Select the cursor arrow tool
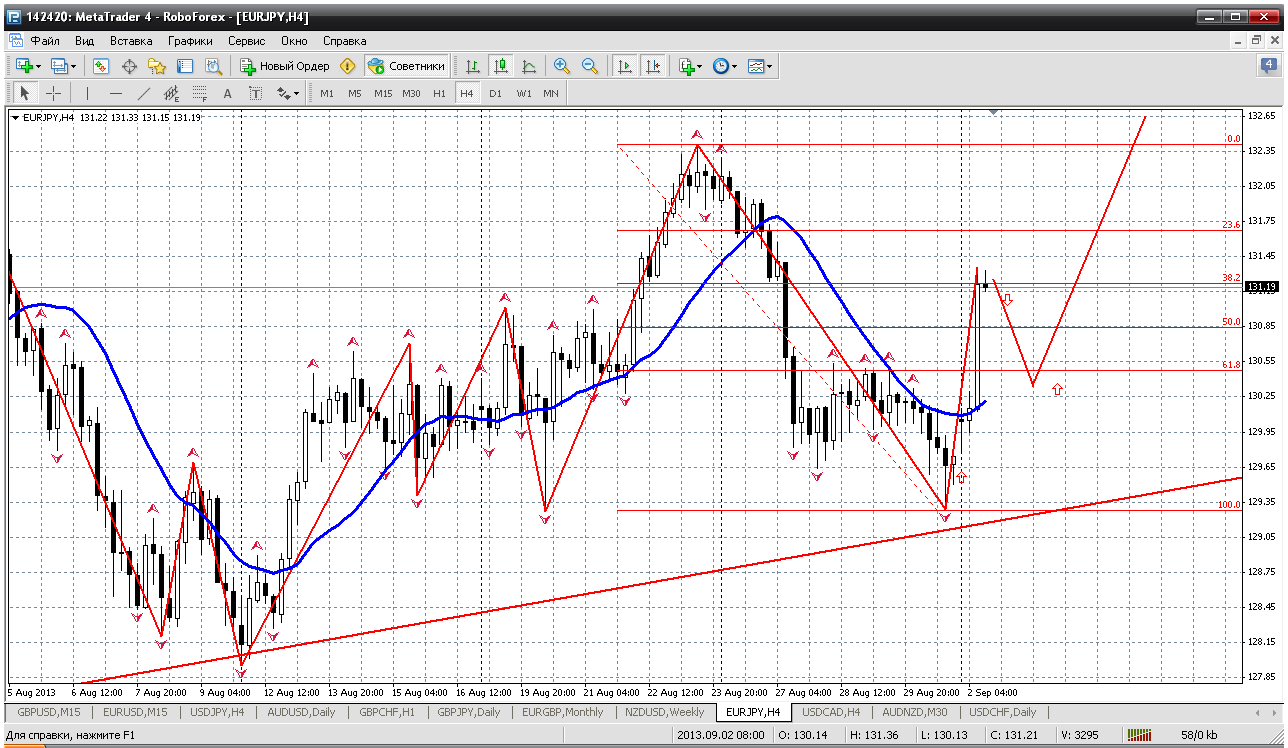Viewport: 1288px width, 748px height. click(x=25, y=93)
